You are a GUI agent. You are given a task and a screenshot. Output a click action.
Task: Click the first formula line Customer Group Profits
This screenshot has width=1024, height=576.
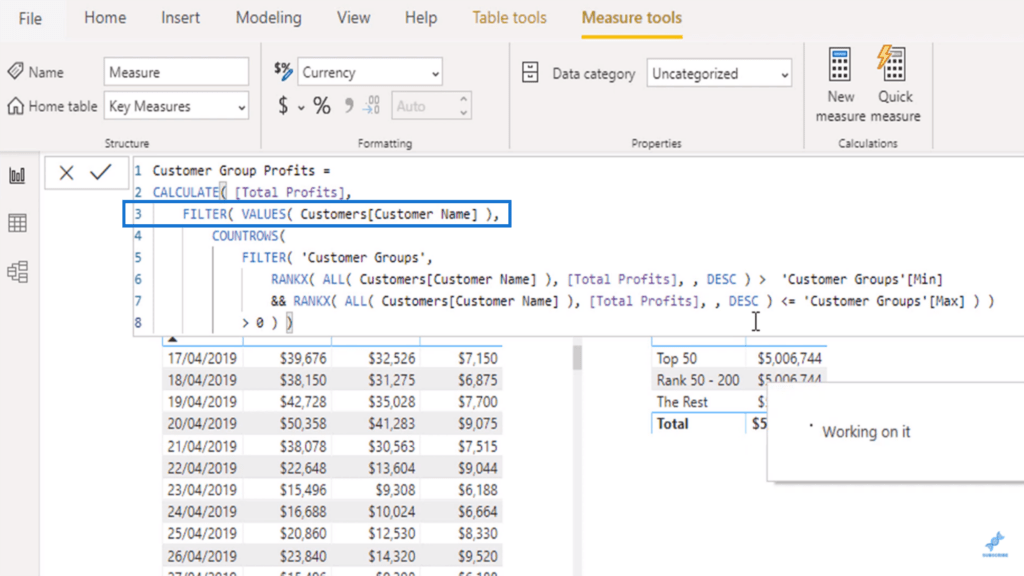point(242,170)
